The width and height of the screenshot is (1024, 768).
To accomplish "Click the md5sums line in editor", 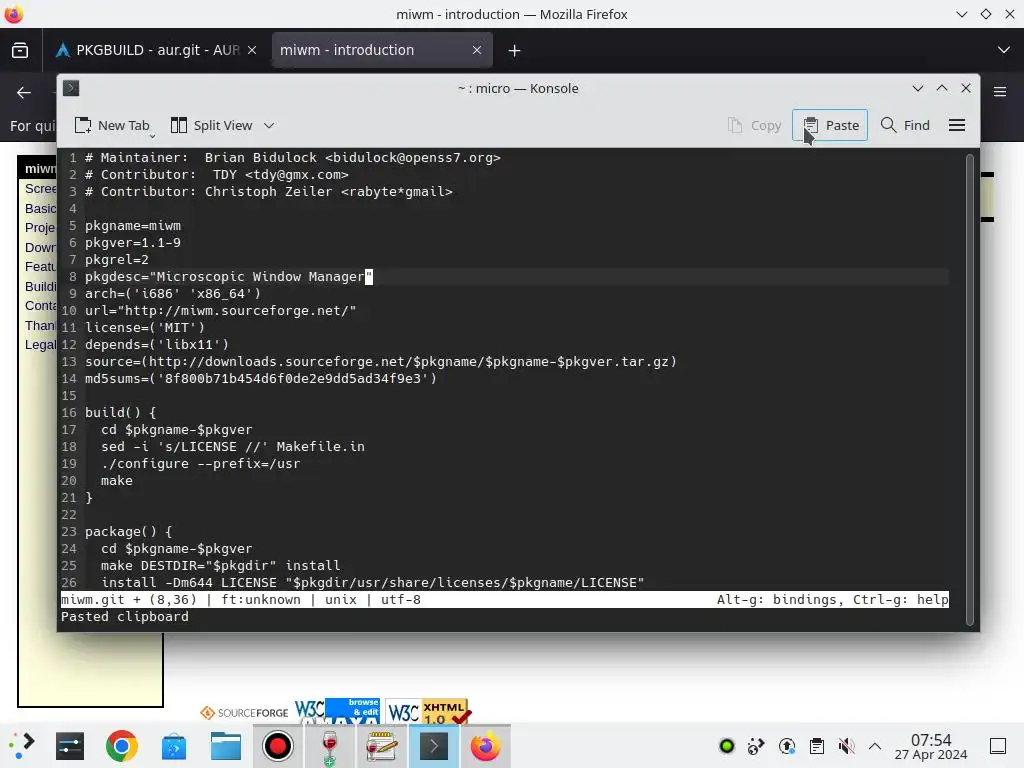I will (x=261, y=379).
